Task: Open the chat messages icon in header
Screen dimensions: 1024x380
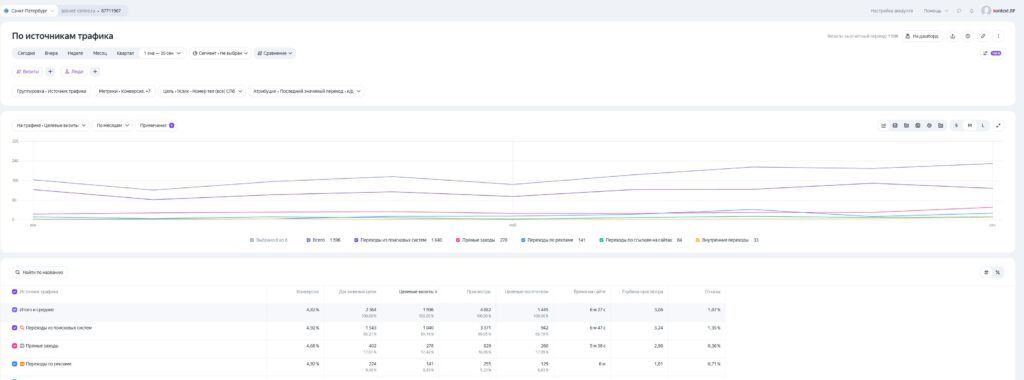Action: [959, 10]
